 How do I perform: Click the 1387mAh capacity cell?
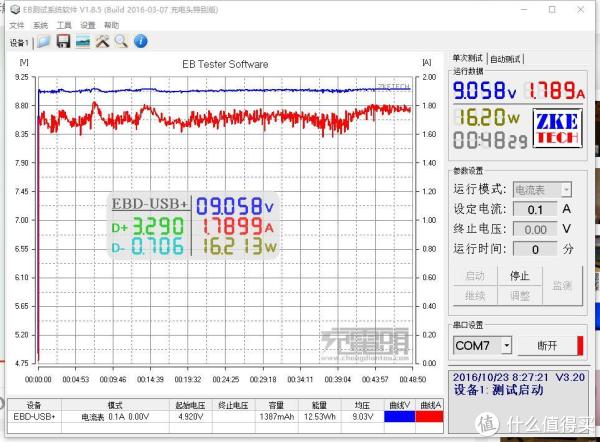pyautogui.click(x=276, y=417)
